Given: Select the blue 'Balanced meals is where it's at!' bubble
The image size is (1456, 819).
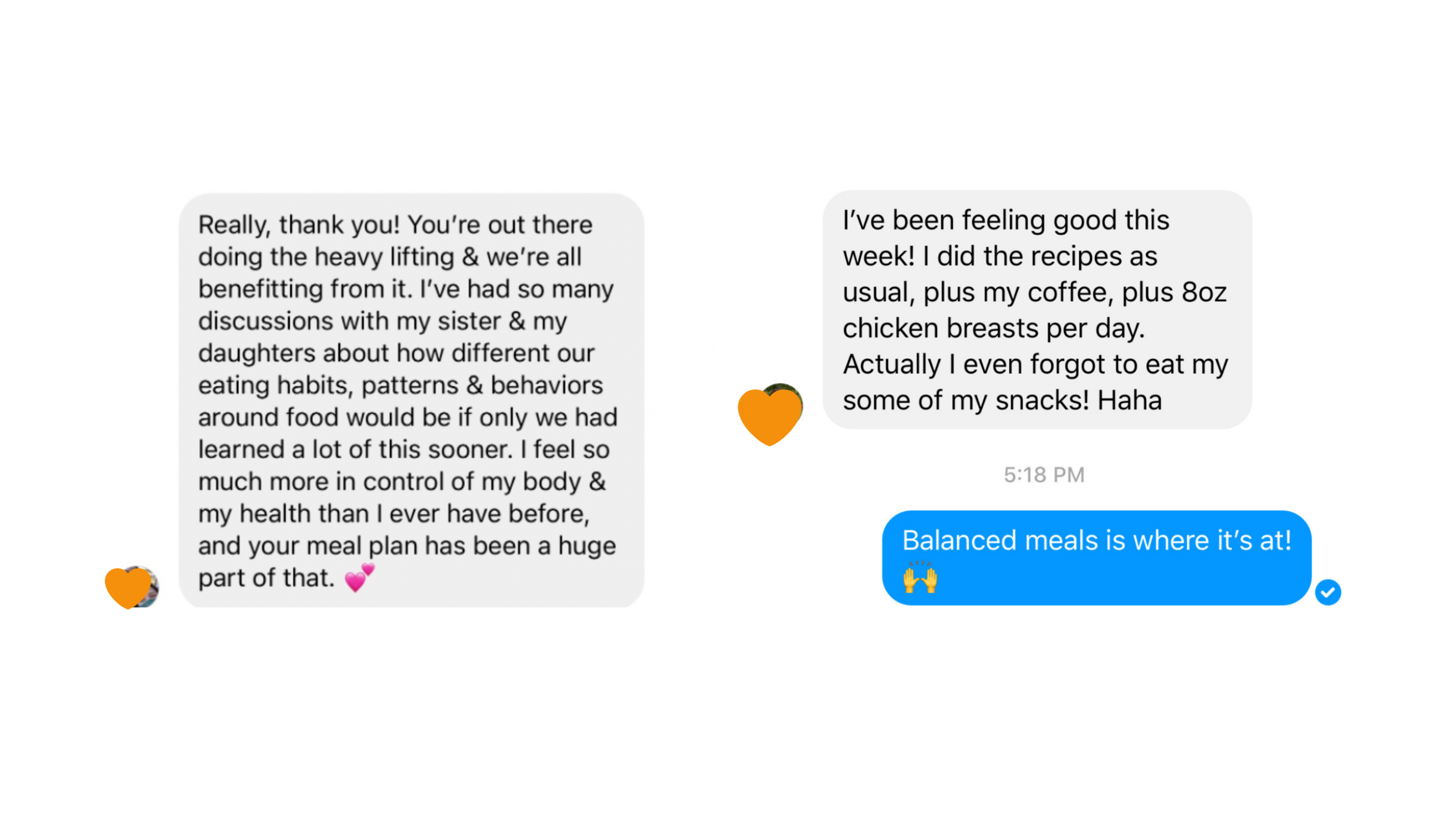Looking at the screenshot, I should pos(1097,558).
